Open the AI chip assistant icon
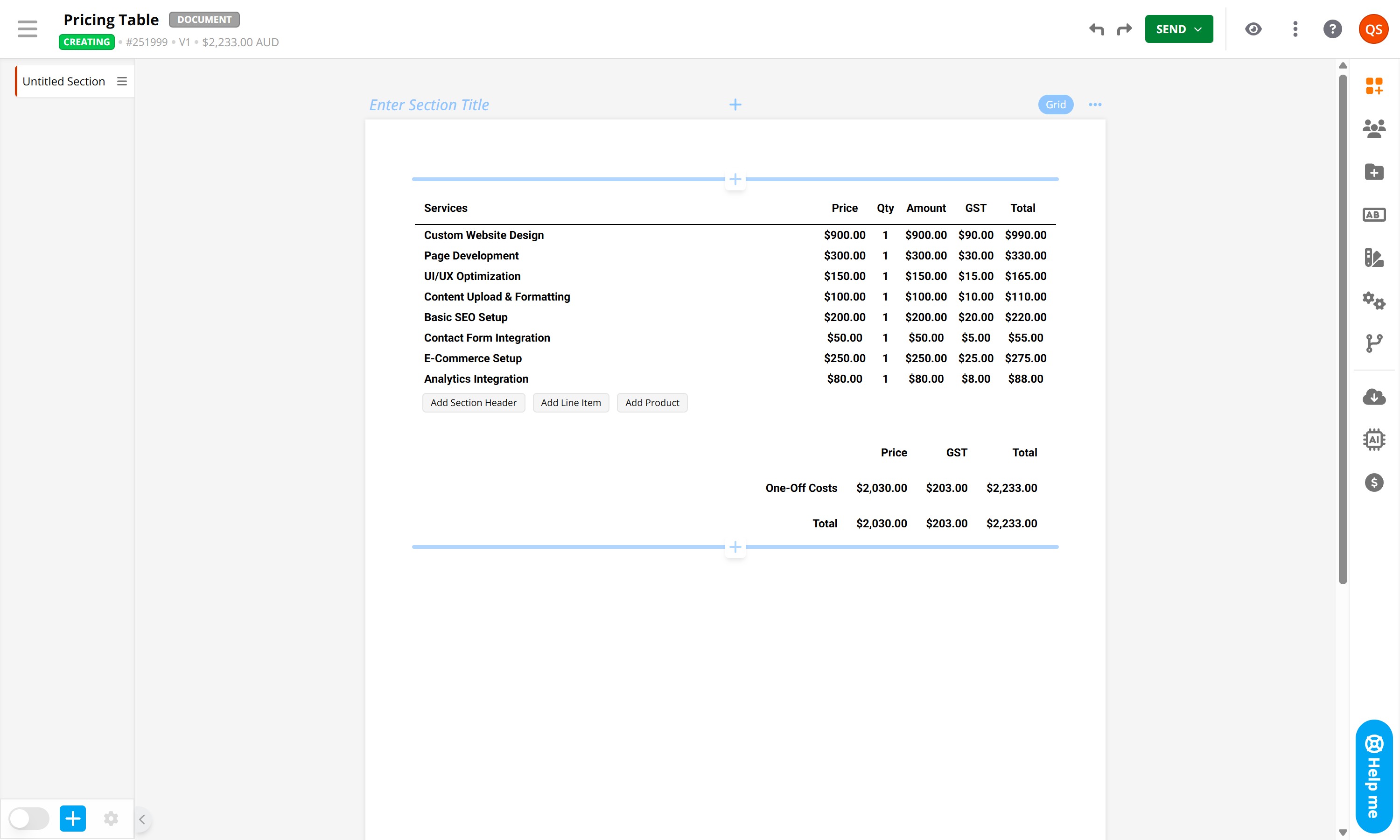 [1373, 439]
